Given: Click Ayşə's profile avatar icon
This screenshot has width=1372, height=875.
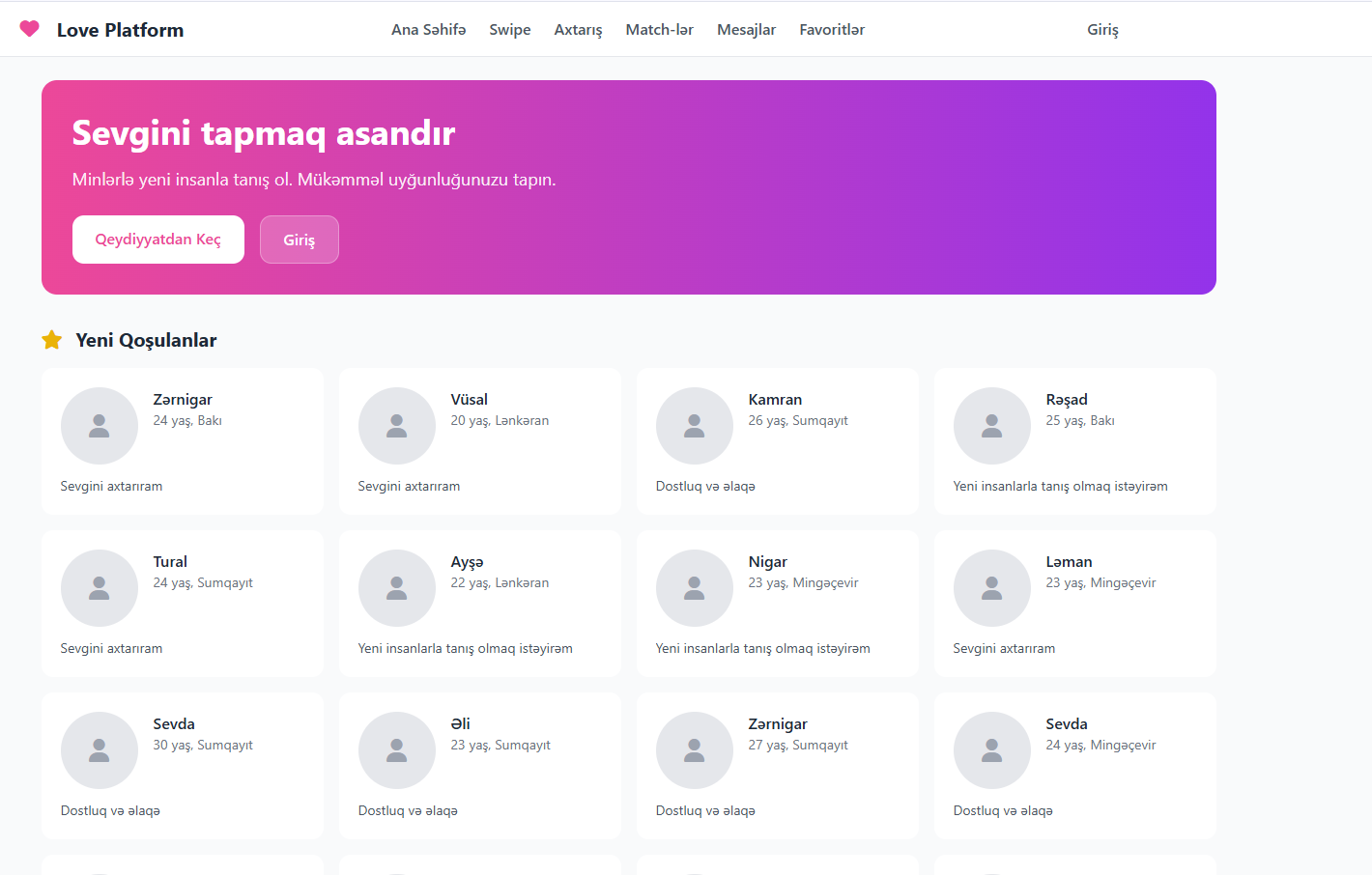Looking at the screenshot, I should (x=397, y=587).
